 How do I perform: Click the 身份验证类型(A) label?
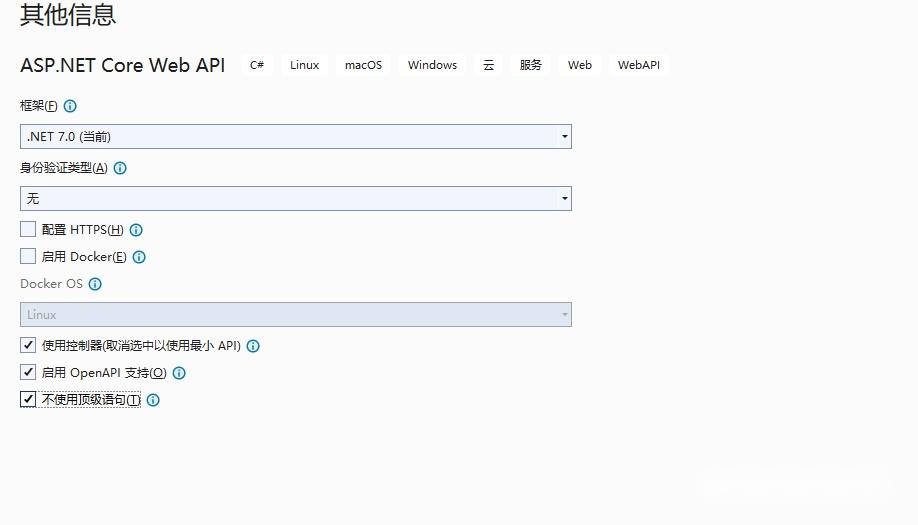click(x=64, y=168)
